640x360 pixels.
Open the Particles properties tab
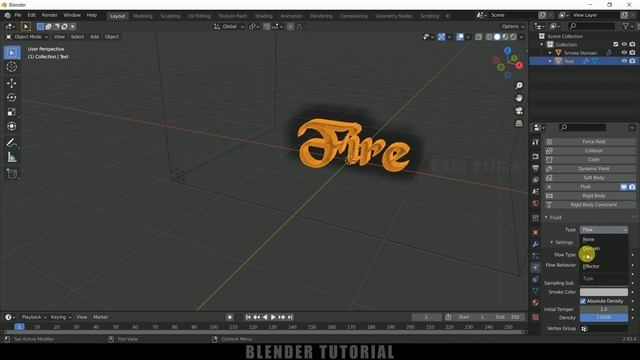click(536, 256)
